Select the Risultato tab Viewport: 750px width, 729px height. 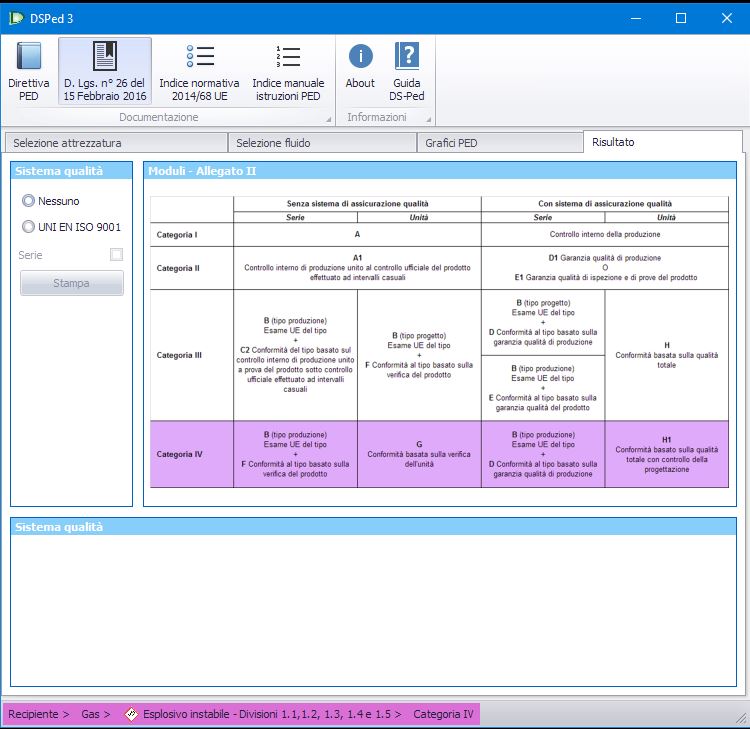click(x=662, y=142)
